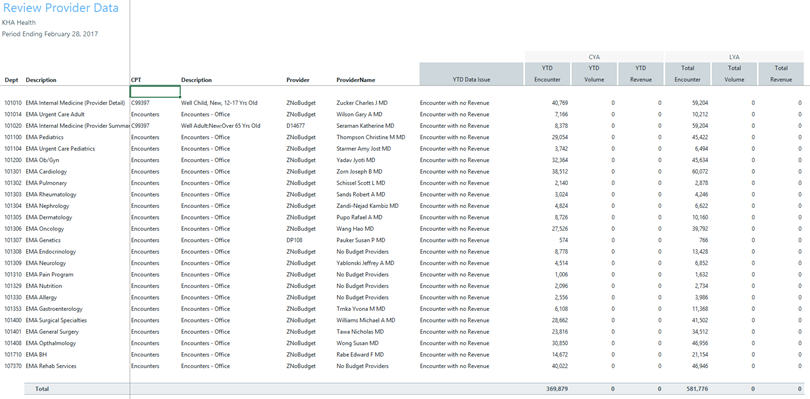Click the CPT column header
The image size is (810, 399).
[x=135, y=80]
